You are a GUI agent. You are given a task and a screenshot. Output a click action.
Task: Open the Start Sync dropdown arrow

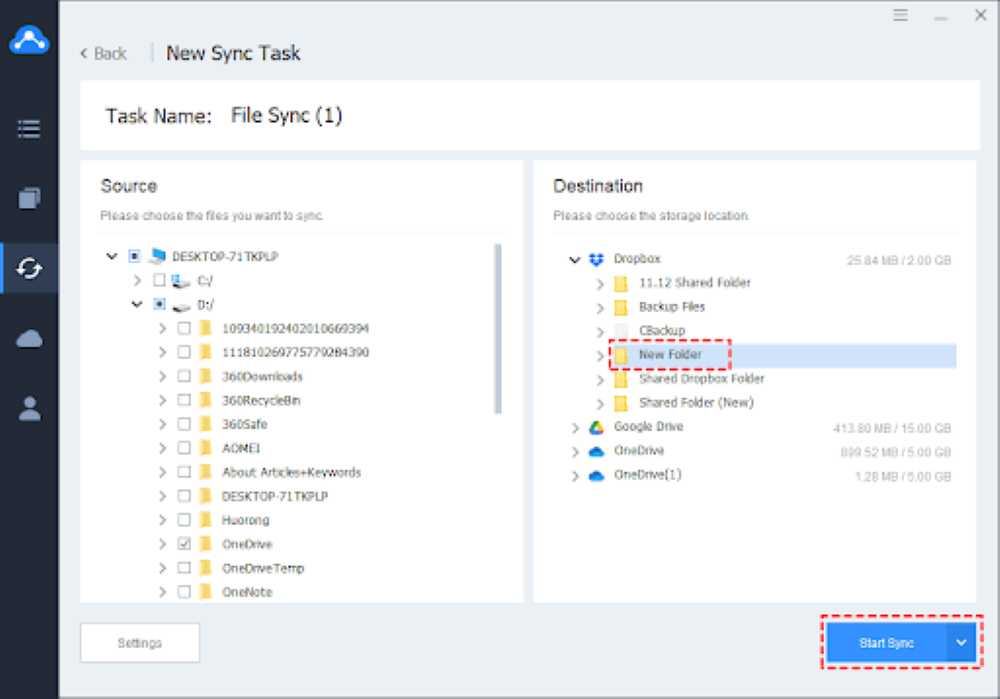961,643
